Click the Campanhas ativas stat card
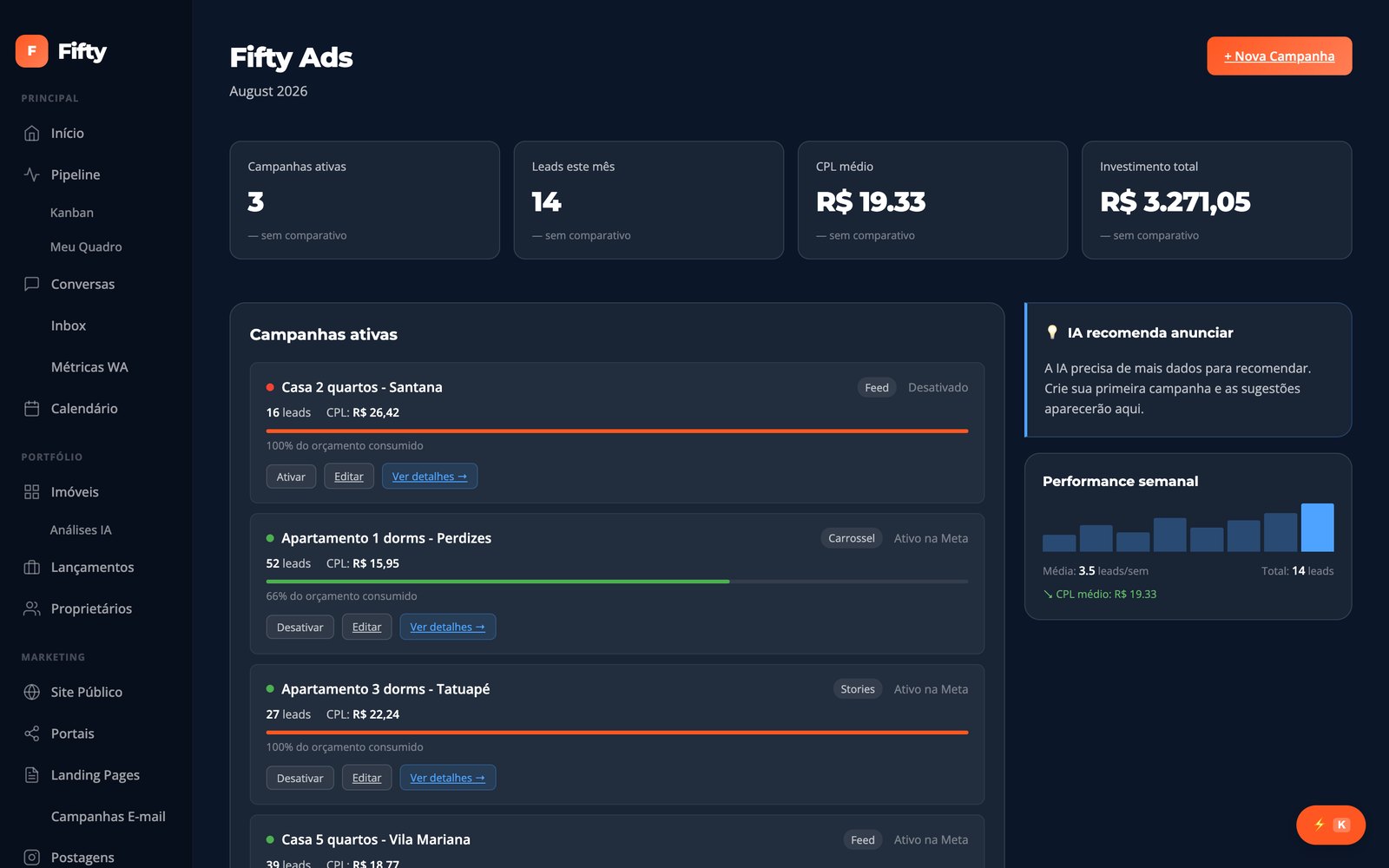 click(x=365, y=200)
